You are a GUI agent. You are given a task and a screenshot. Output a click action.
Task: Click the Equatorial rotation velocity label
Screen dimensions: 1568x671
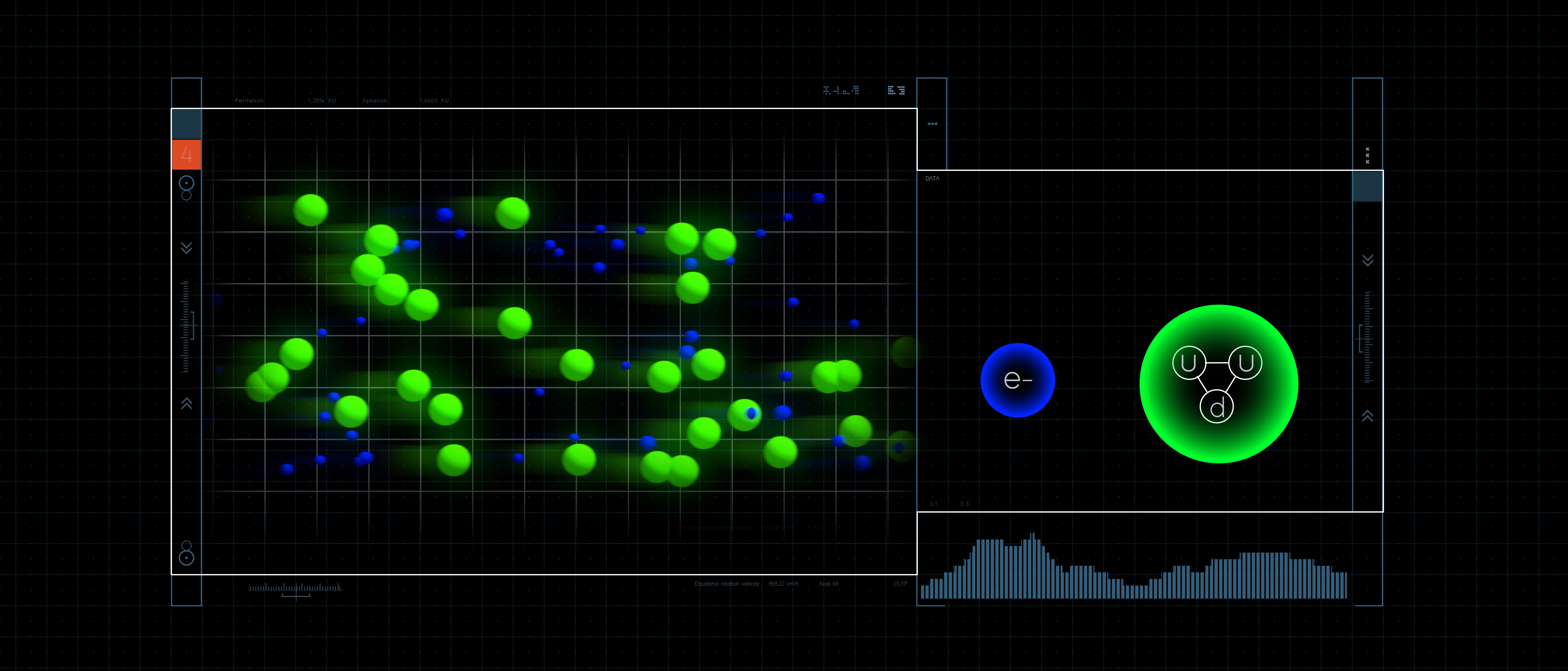click(x=727, y=583)
